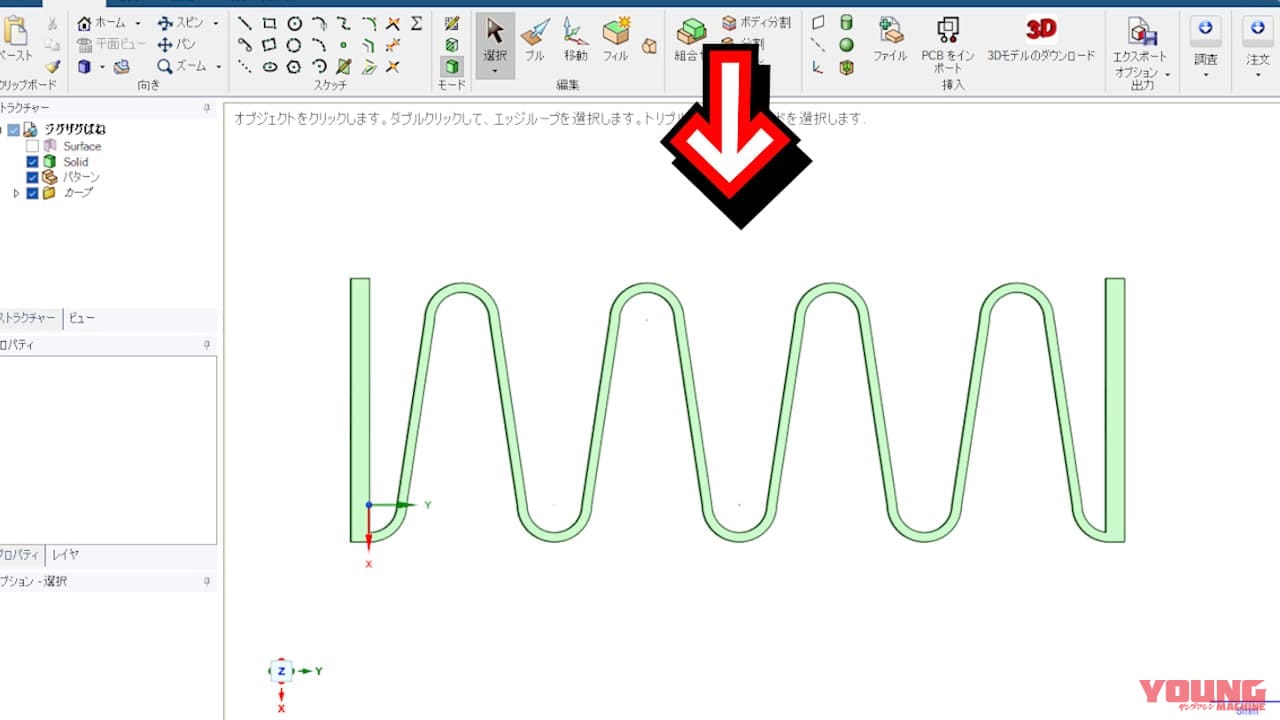The width and height of the screenshot is (1280, 720).
Task: Select the プル (Pull) tool
Action: point(535,40)
